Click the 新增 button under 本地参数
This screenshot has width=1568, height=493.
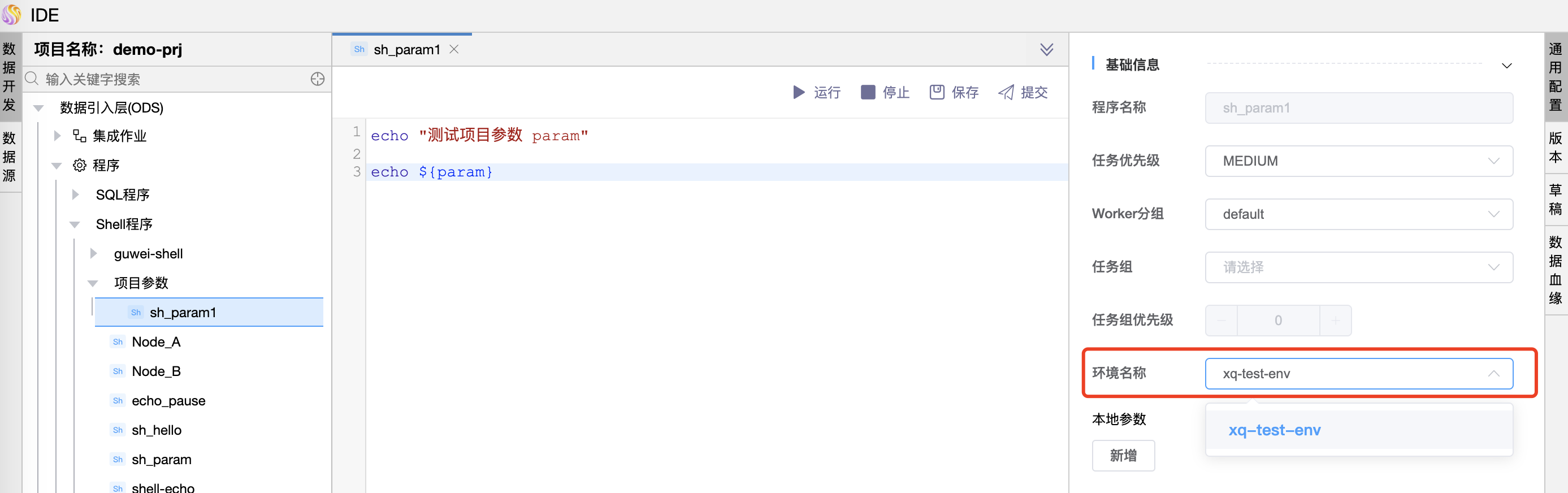click(1123, 455)
